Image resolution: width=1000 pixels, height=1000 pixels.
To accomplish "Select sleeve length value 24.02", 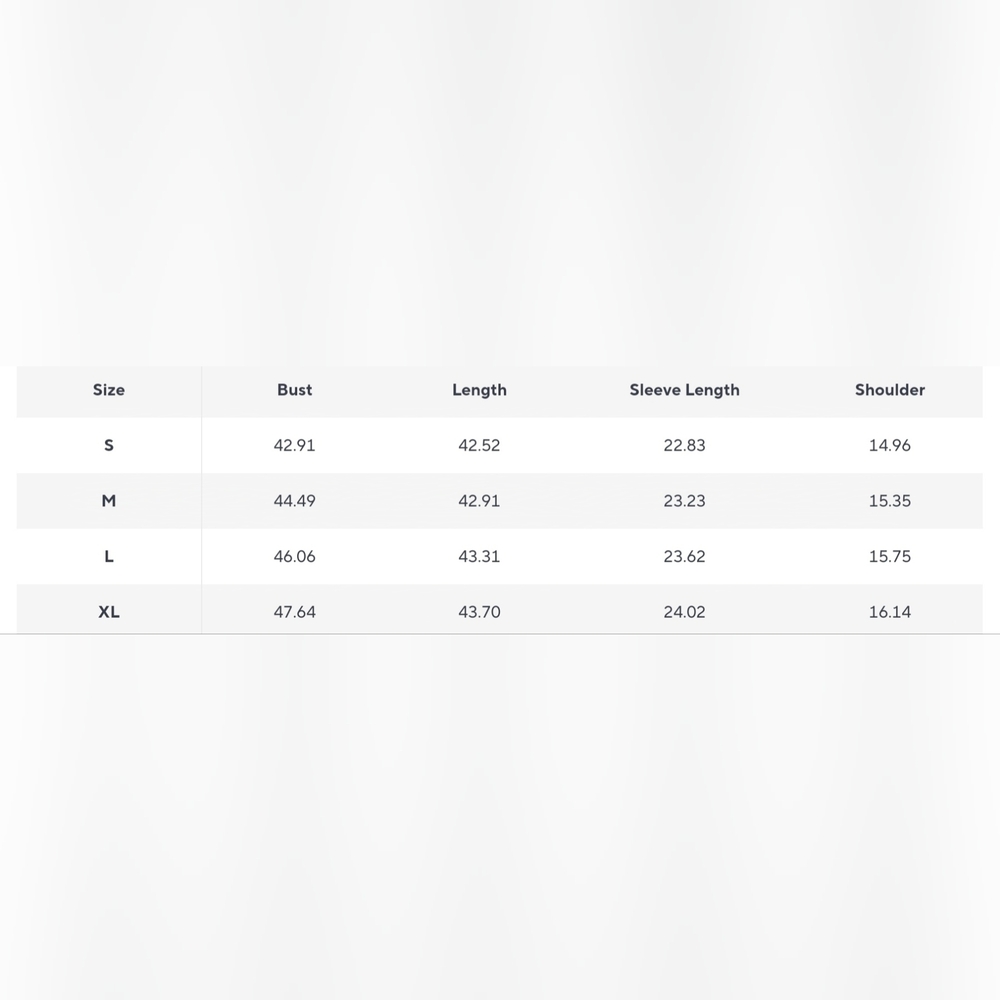I will pyautogui.click(x=684, y=612).
